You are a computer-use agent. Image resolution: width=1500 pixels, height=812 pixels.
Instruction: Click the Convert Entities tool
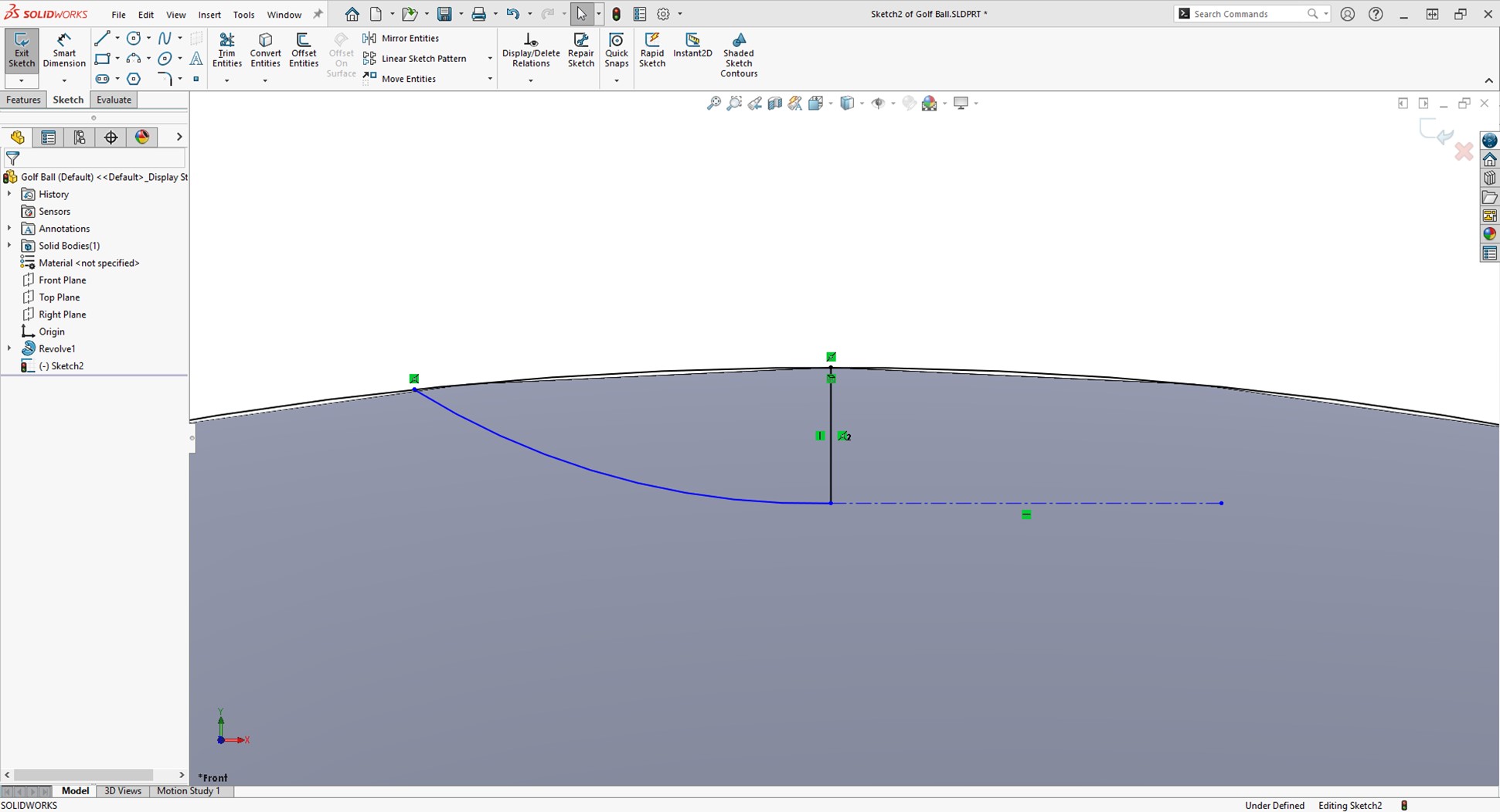[x=265, y=48]
